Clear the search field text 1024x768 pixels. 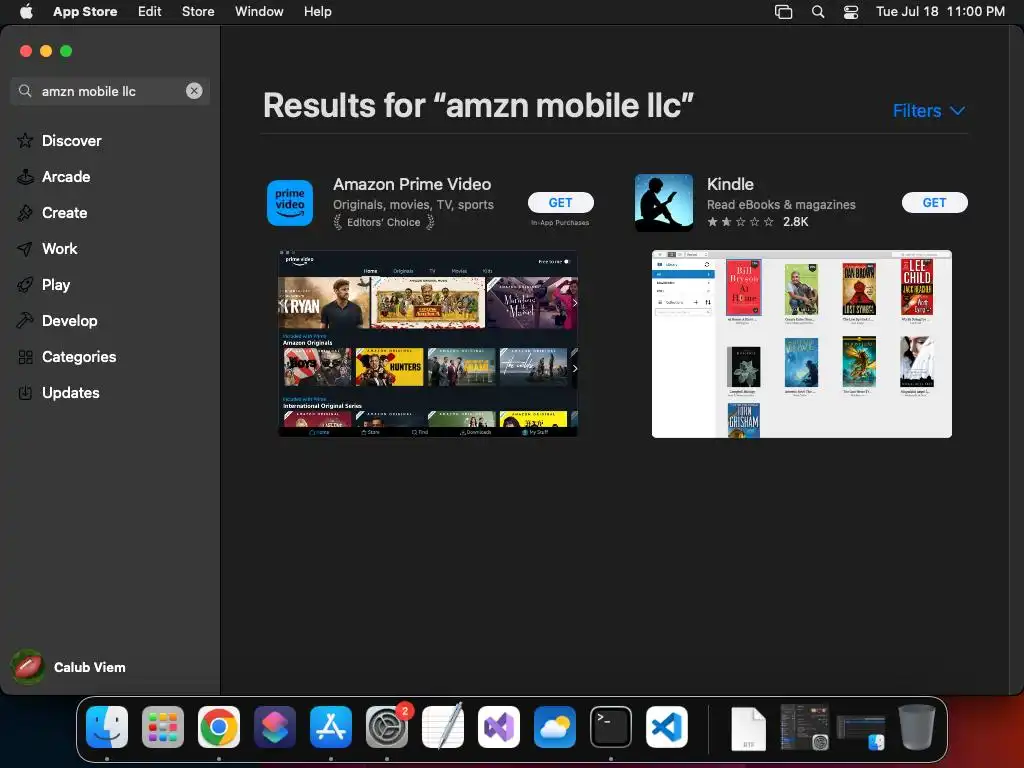click(x=194, y=91)
